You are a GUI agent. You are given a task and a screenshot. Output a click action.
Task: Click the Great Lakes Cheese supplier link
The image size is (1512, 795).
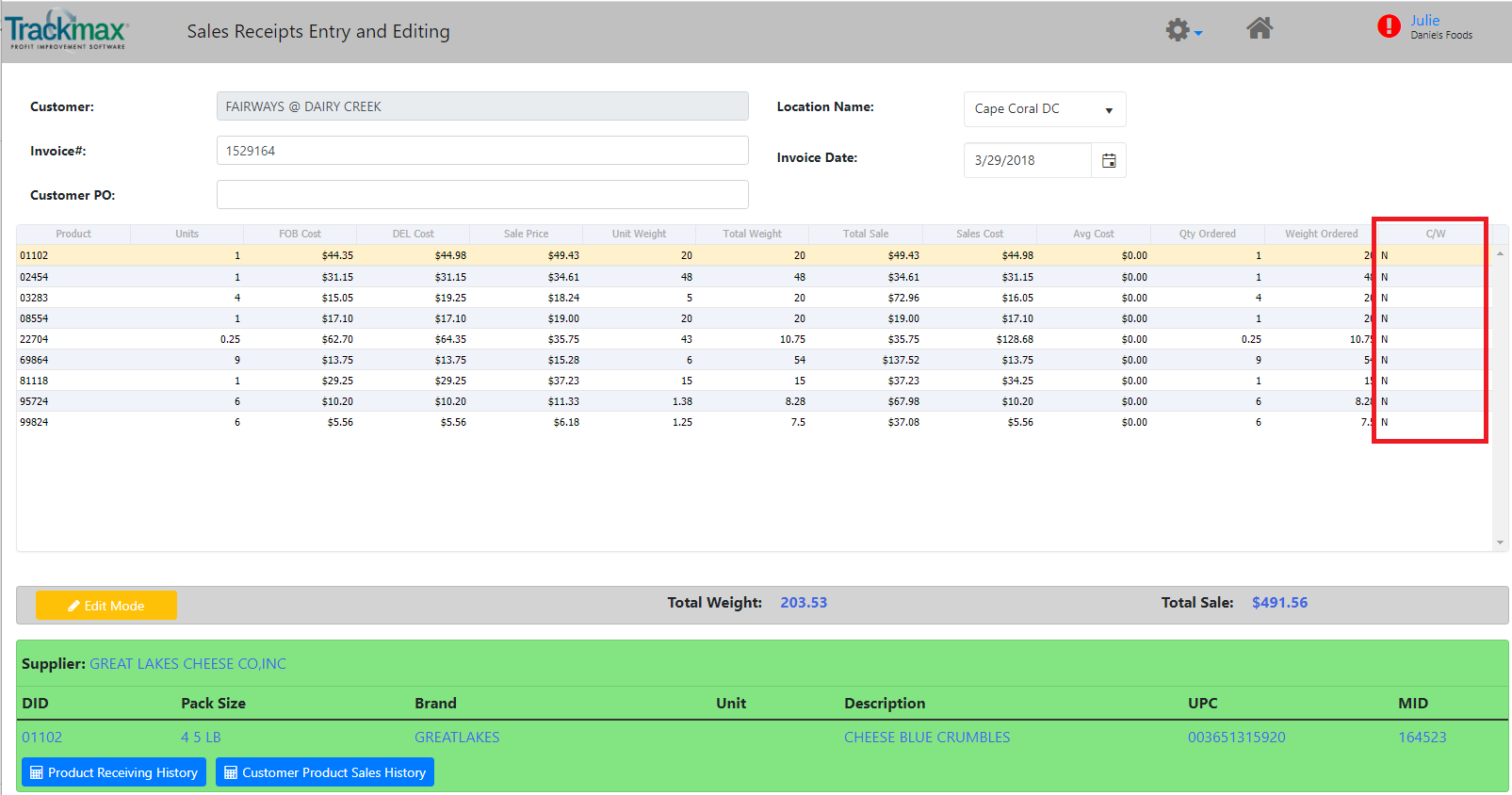tap(187, 664)
